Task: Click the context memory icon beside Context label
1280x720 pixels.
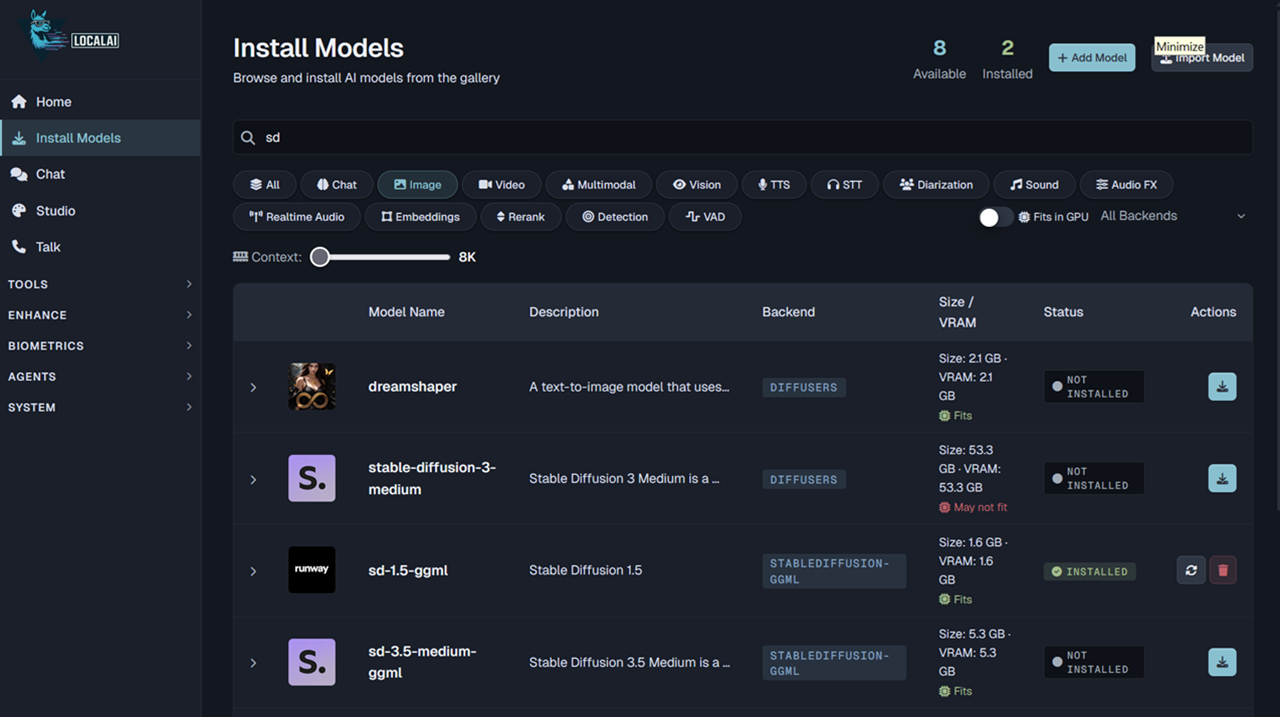Action: click(x=240, y=257)
